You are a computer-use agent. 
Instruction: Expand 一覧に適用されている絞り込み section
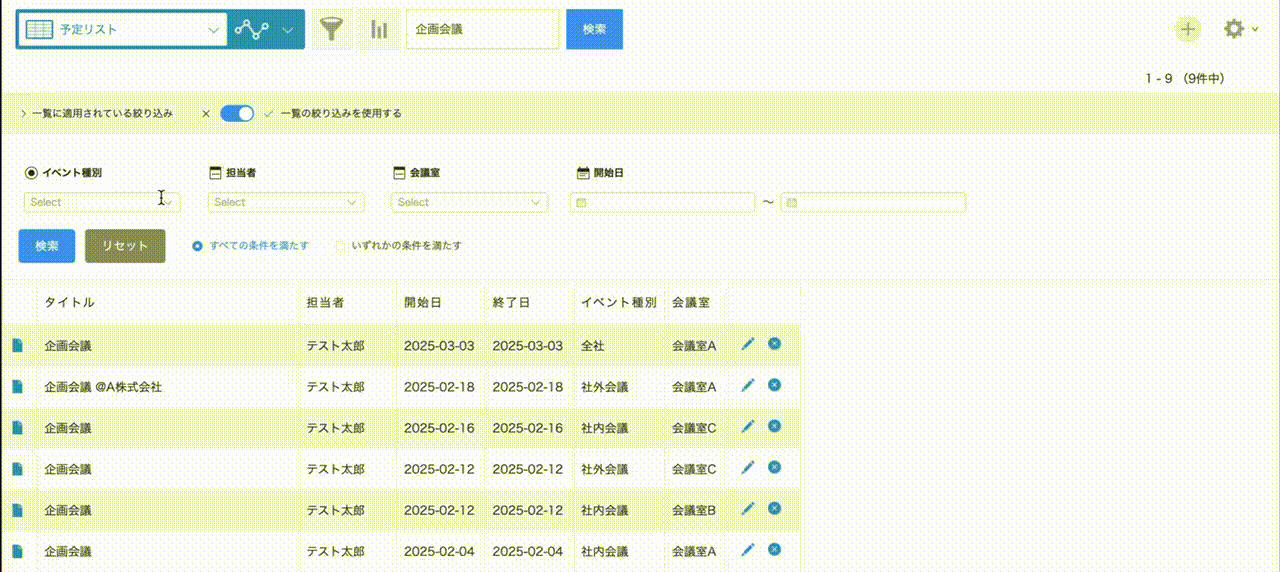(96, 113)
